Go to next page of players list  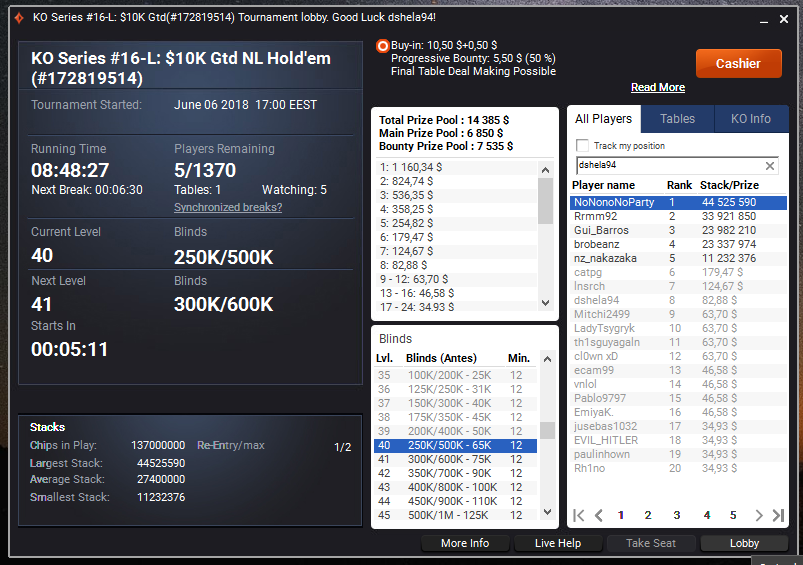click(758, 515)
